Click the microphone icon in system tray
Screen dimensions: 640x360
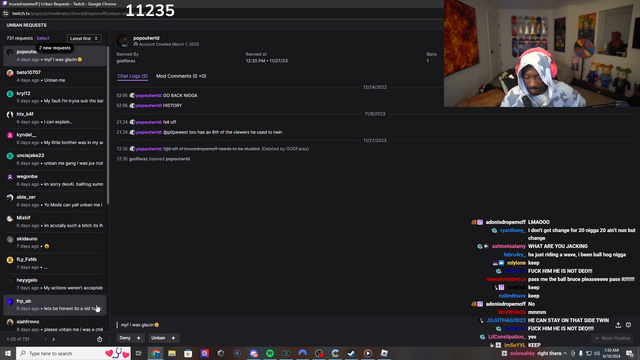[x=580, y=353]
